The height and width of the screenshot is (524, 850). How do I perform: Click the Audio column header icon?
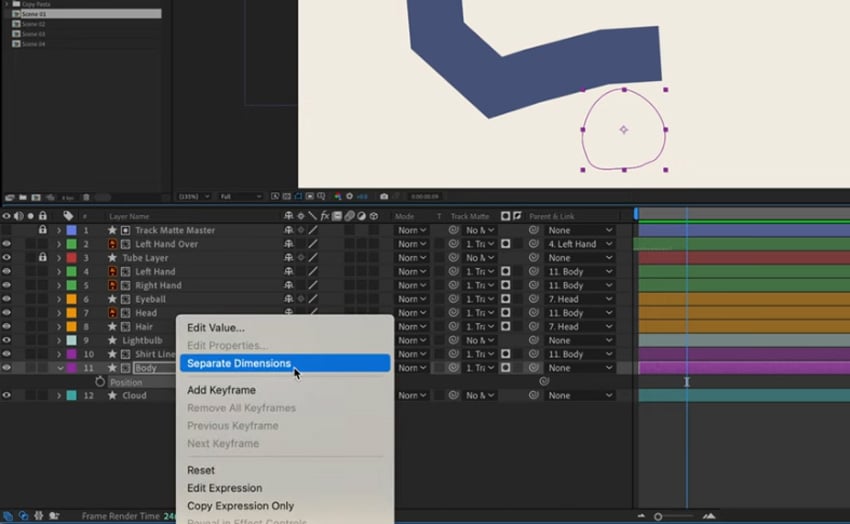[18, 216]
